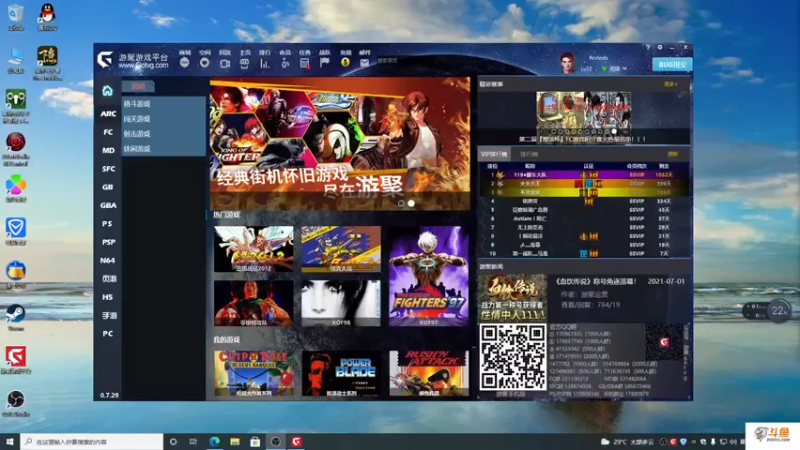Screen dimensions: 800x450
Task: Click 刷新 link beside ranking tabs
Action: (672, 154)
